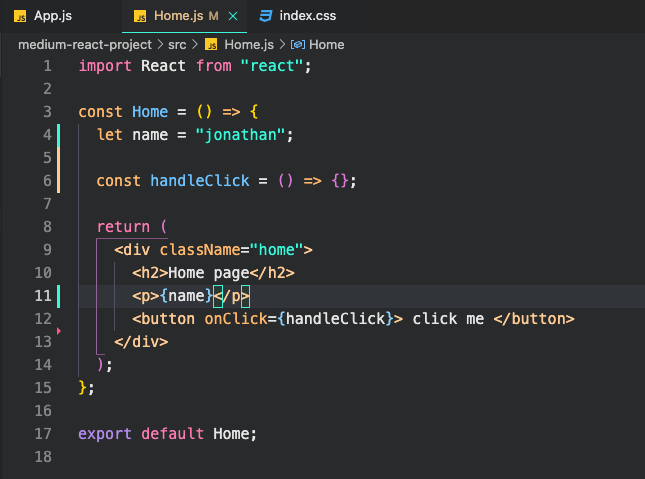The height and width of the screenshot is (479, 645).
Task: Click the 'export' keyword on line 17
Action: coord(105,434)
